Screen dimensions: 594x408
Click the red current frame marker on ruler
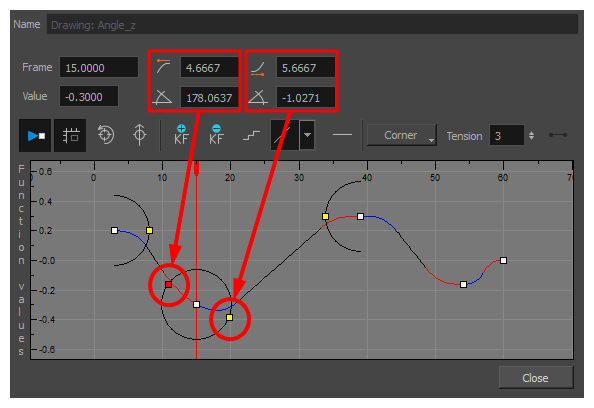pos(196,168)
